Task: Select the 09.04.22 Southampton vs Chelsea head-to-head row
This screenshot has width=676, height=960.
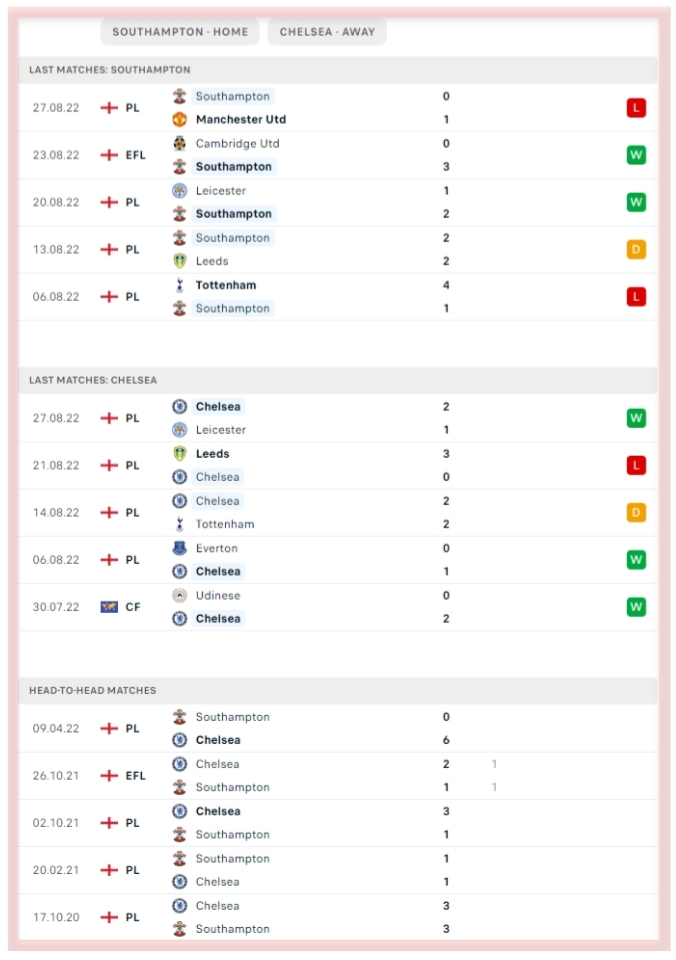Action: (338, 729)
